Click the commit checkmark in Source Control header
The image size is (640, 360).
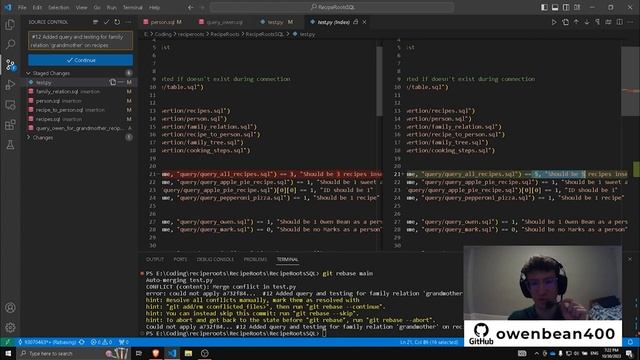coord(107,22)
